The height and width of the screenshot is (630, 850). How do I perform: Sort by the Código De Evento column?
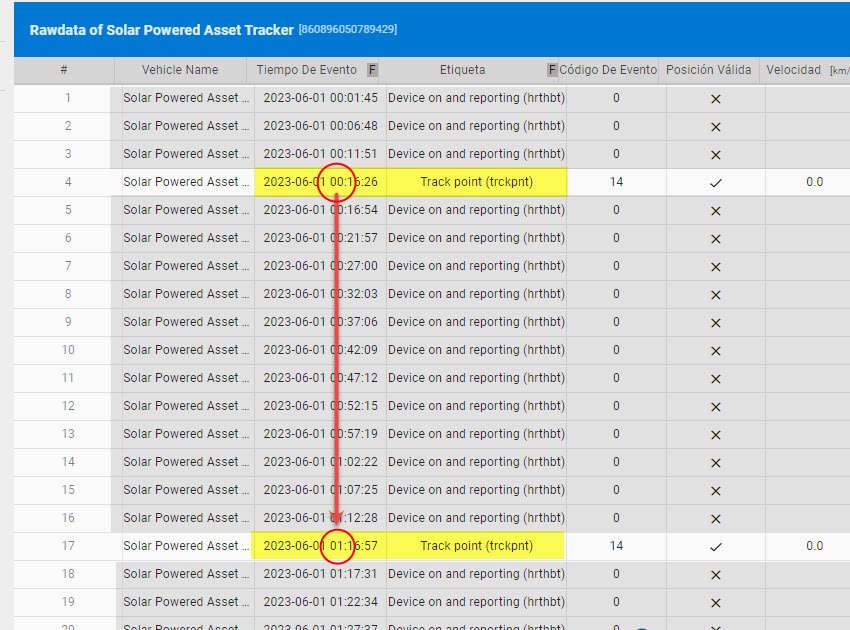click(x=609, y=70)
